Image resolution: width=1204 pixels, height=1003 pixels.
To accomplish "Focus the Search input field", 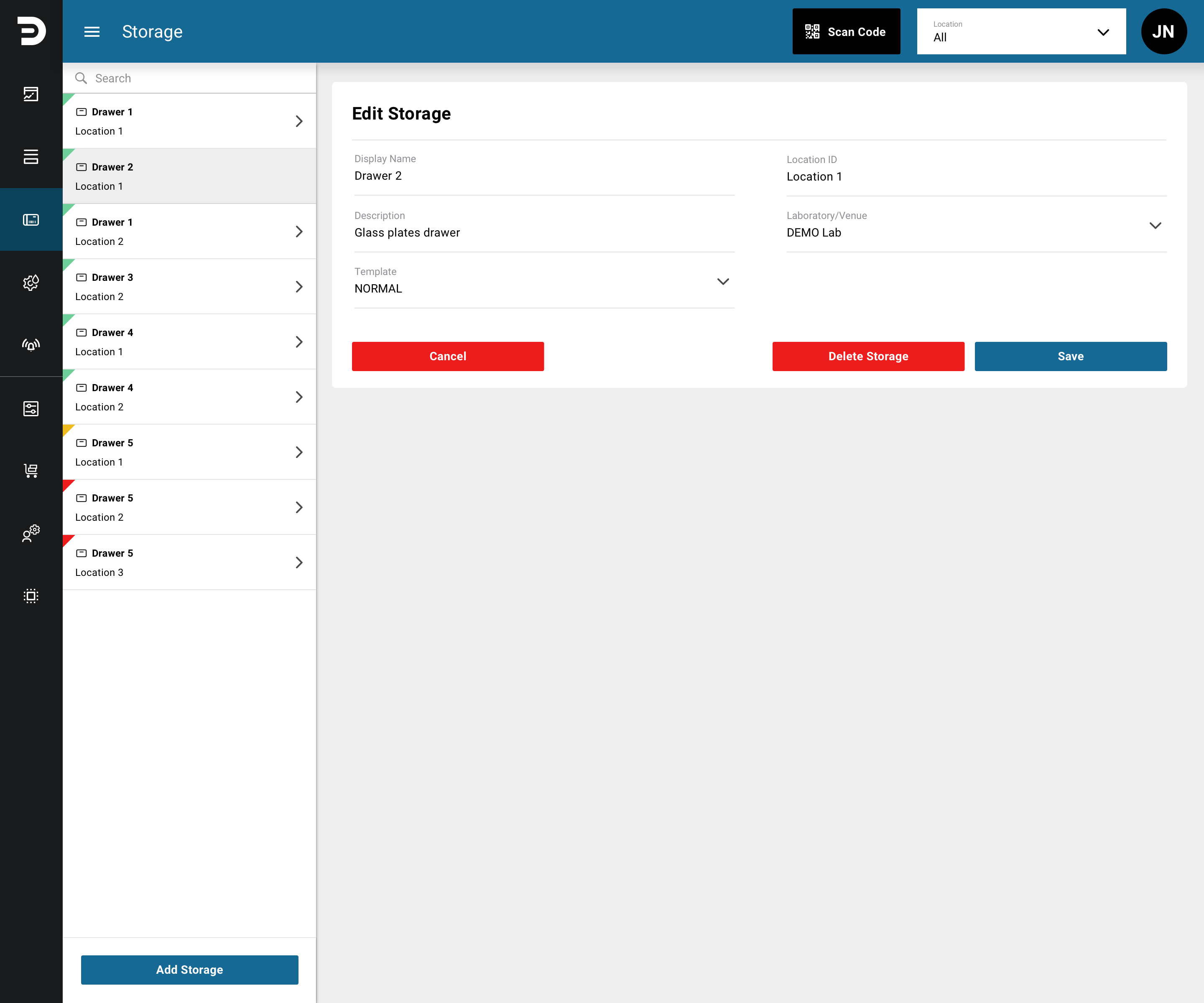I will coord(189,78).
